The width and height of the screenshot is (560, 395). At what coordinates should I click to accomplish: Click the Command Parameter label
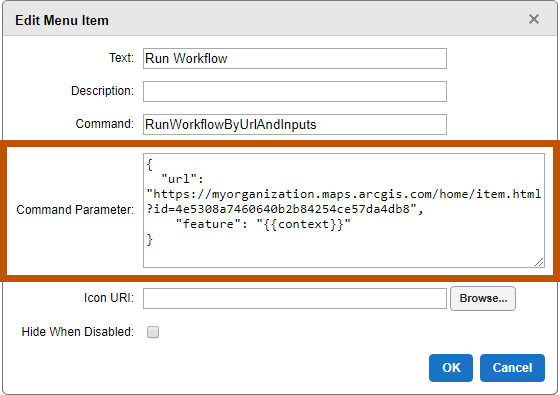point(75,210)
